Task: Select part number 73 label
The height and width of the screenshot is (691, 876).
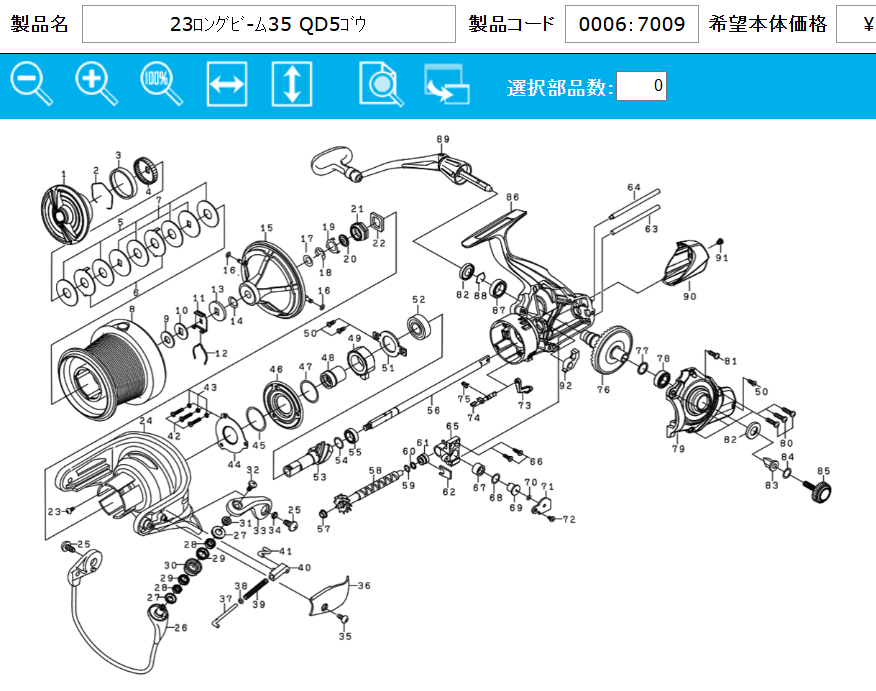Action: tap(525, 406)
